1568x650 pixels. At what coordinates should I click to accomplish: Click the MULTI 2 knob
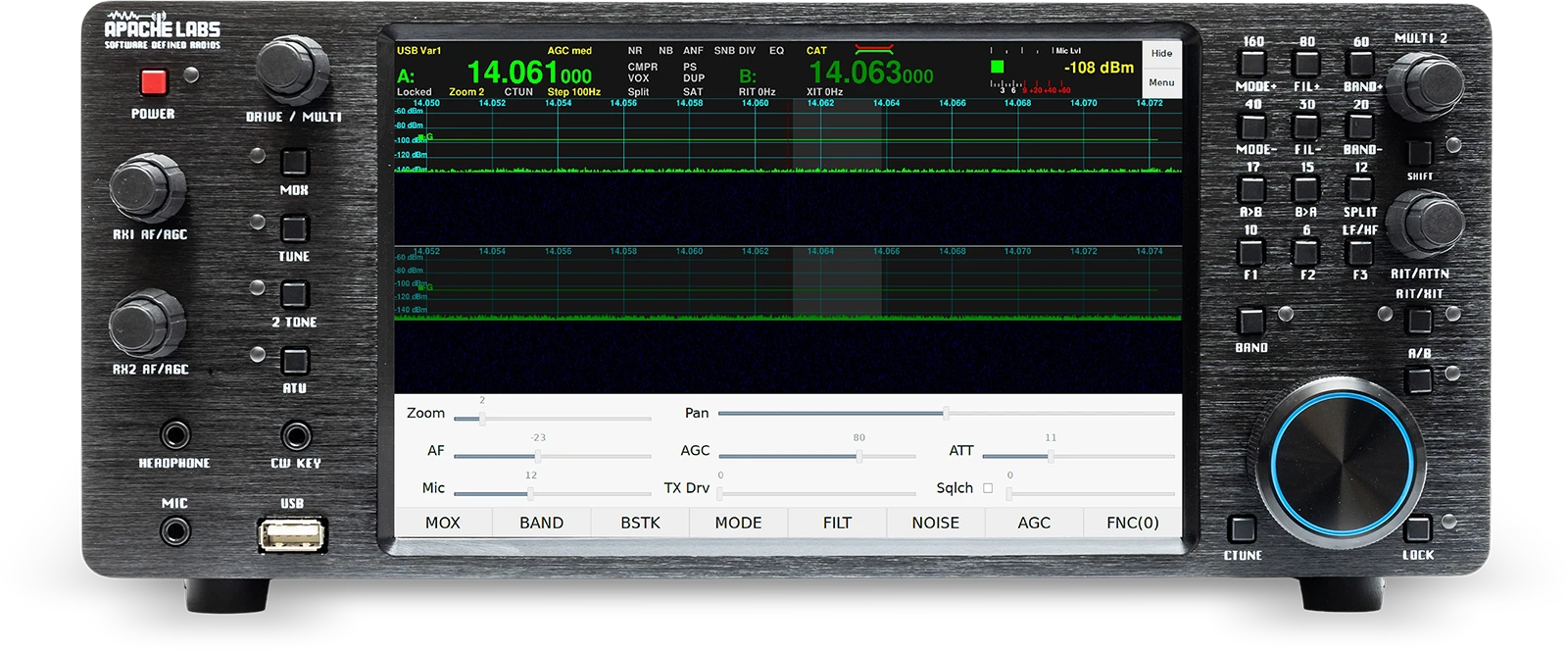(x=1426, y=85)
